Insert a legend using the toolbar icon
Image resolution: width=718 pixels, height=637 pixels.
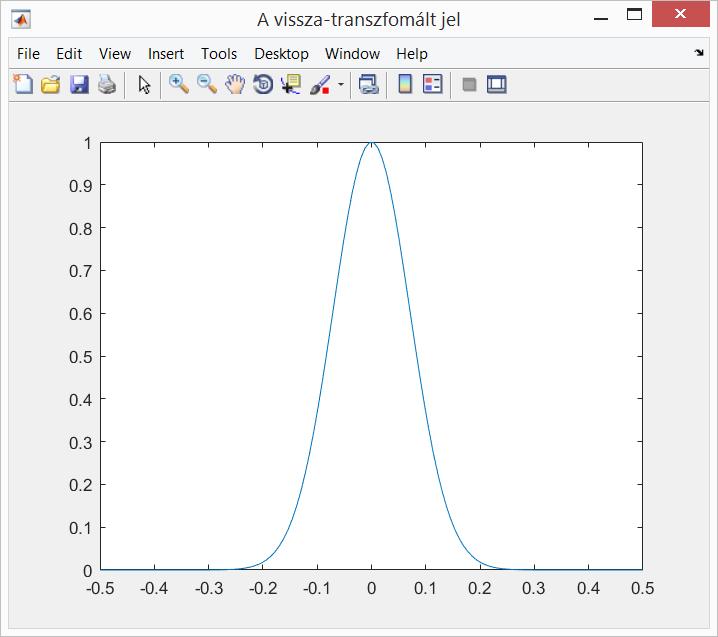click(433, 85)
